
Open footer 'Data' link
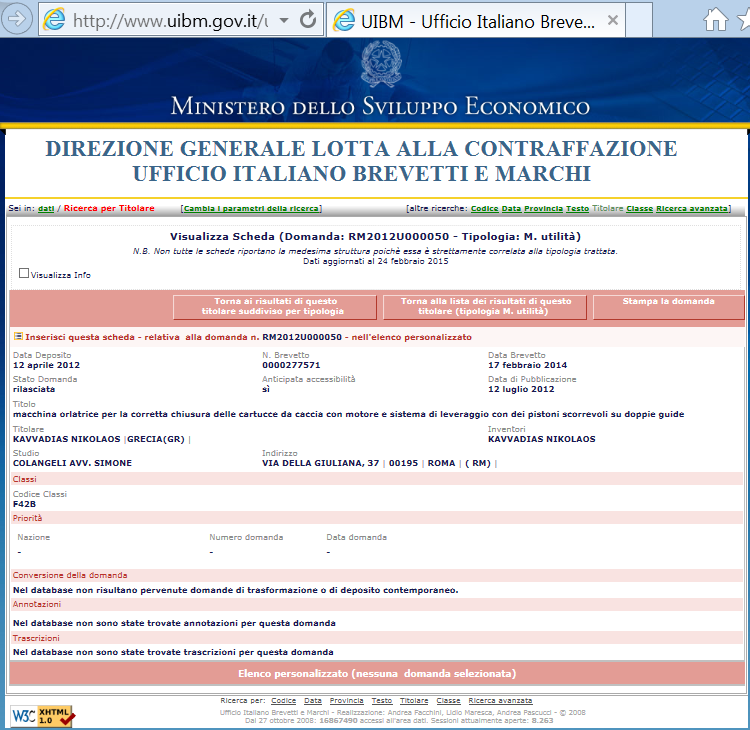[313, 701]
